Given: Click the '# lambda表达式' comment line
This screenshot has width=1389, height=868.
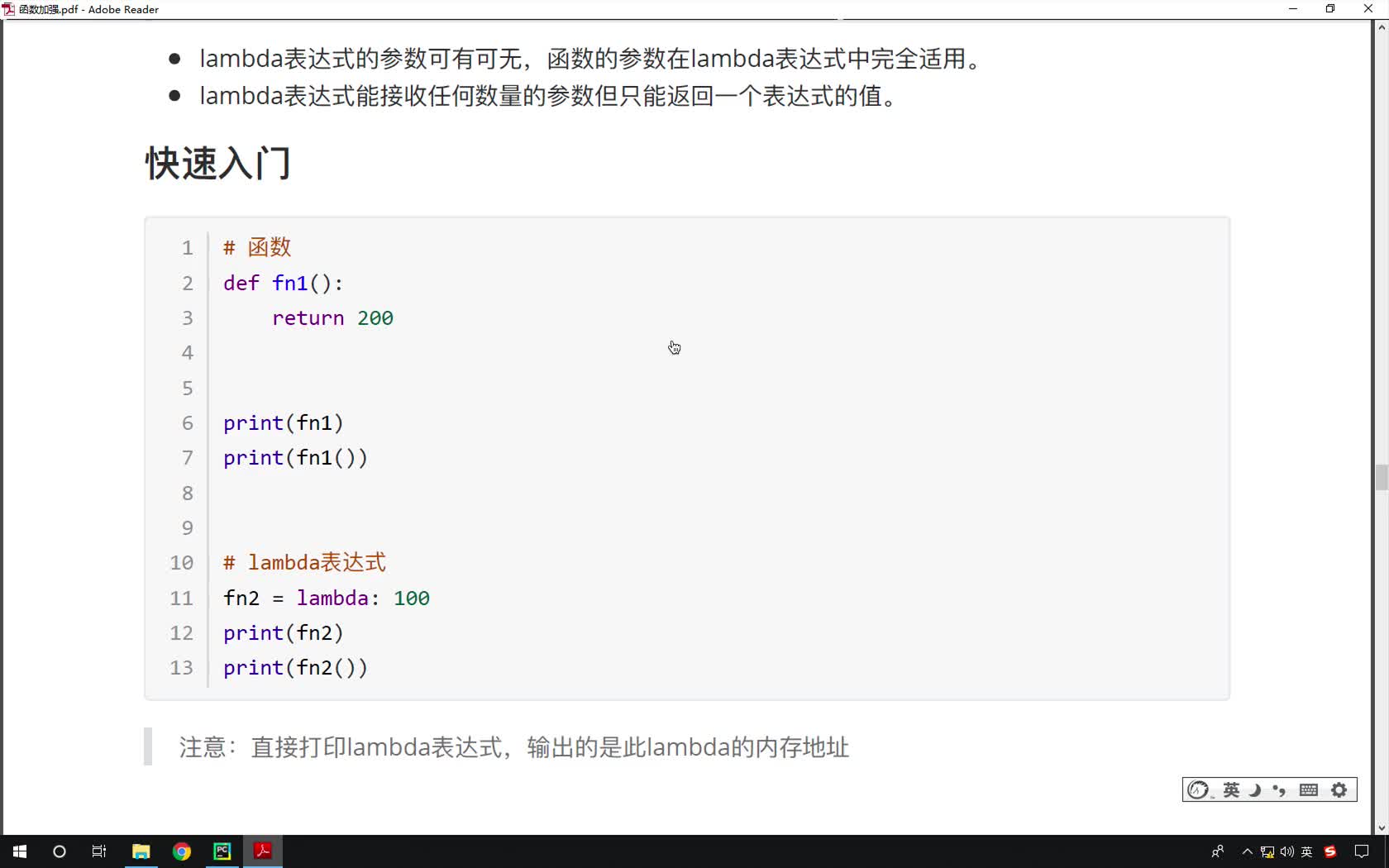Looking at the screenshot, I should pos(304,563).
